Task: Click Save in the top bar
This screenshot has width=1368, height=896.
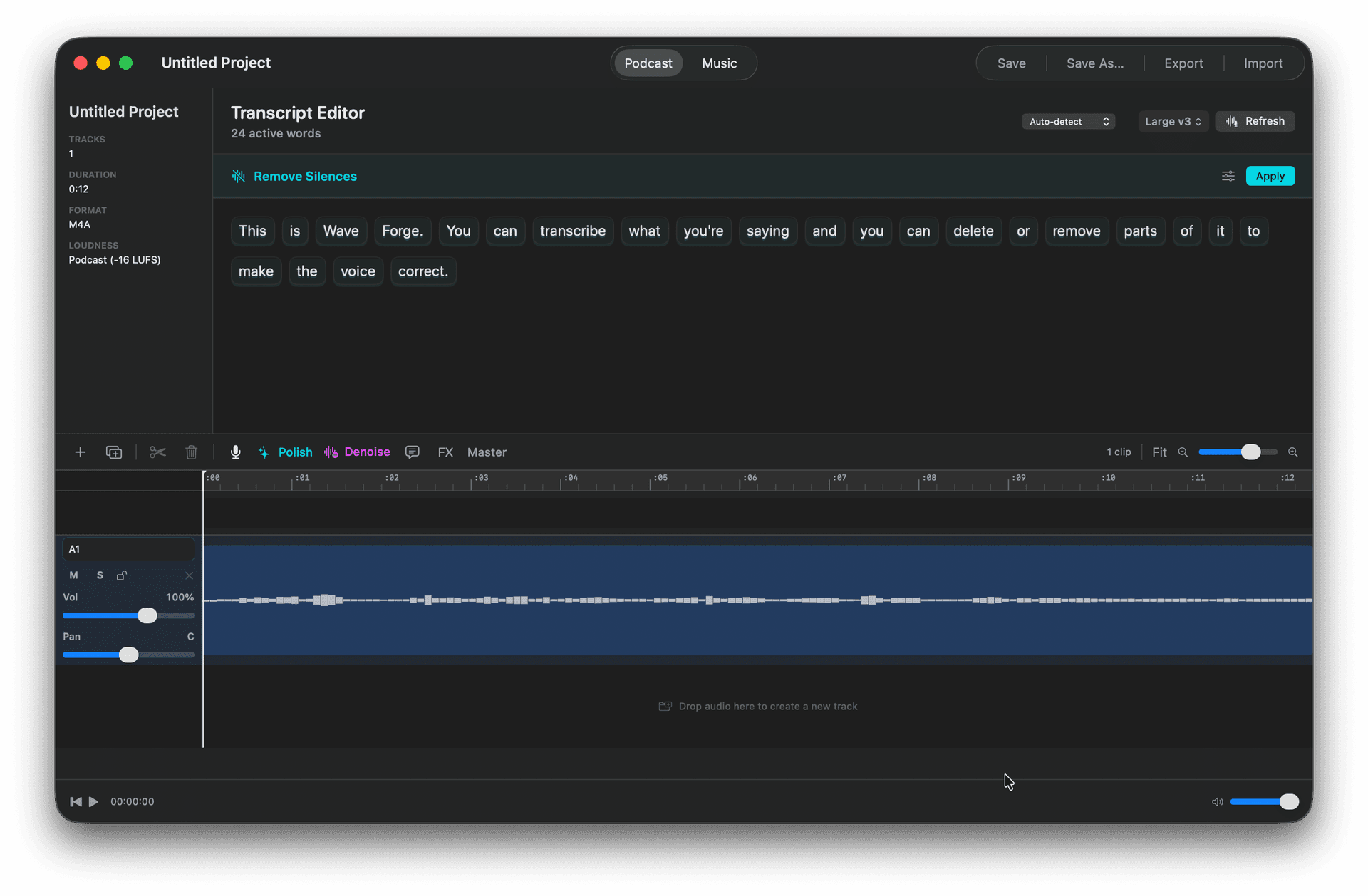Action: [x=1012, y=63]
